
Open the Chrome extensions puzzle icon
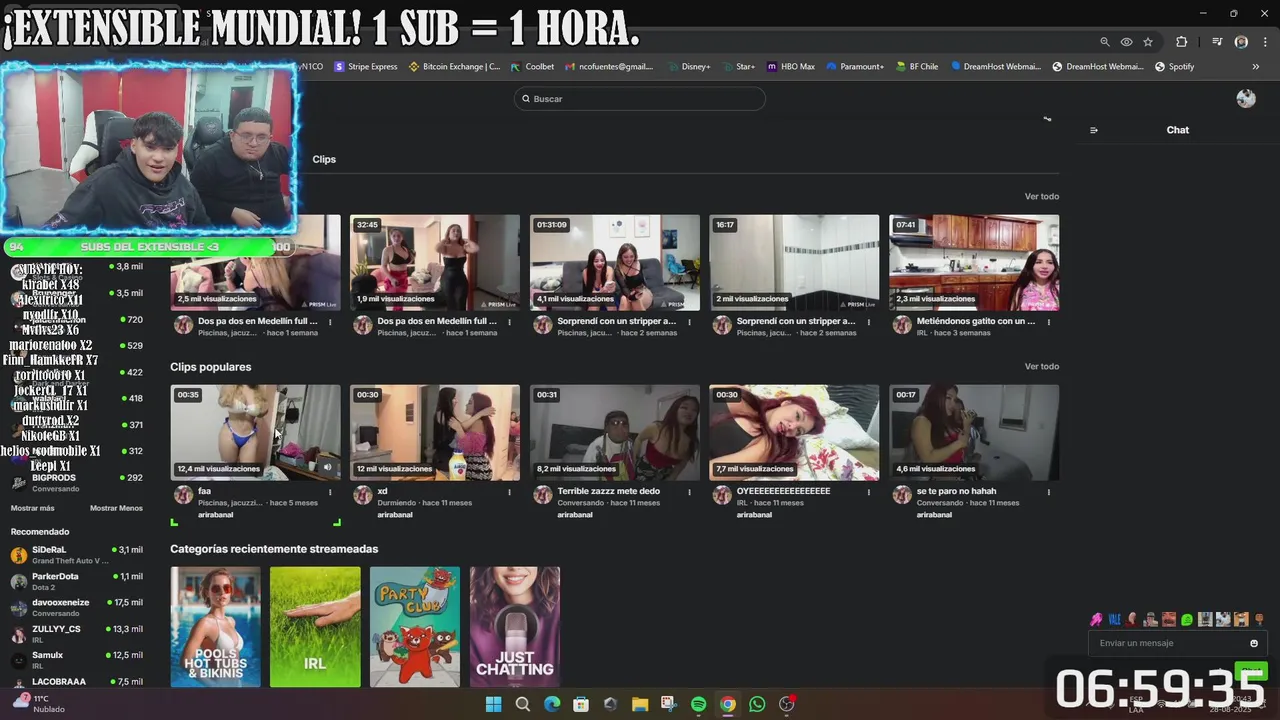(x=1182, y=42)
